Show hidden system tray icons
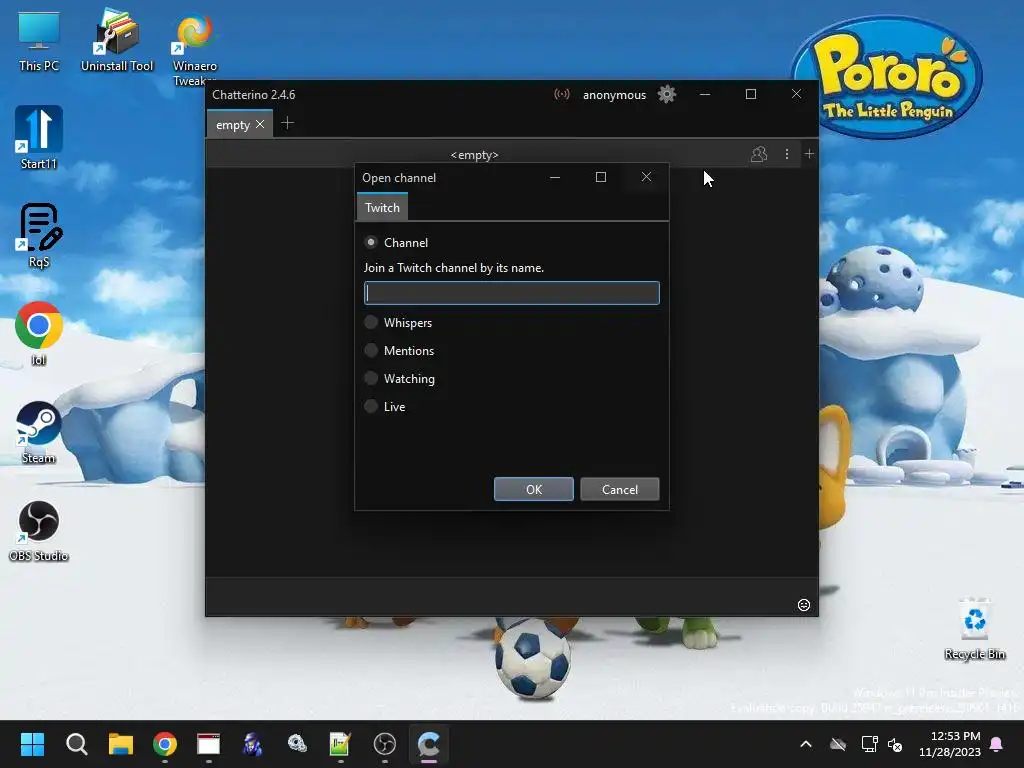1024x768 pixels. click(x=806, y=744)
